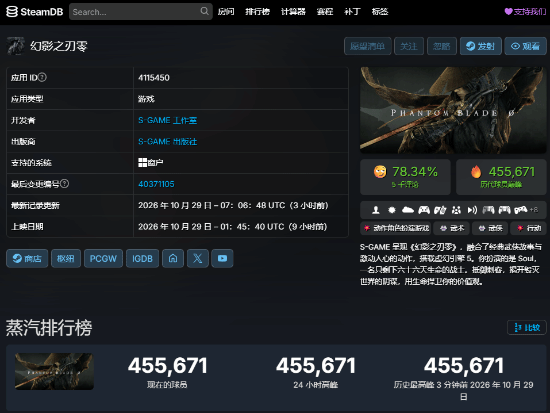This screenshot has width=550, height=413.
Task: Open developer link S-GAME 工作室
Action: click(167, 120)
